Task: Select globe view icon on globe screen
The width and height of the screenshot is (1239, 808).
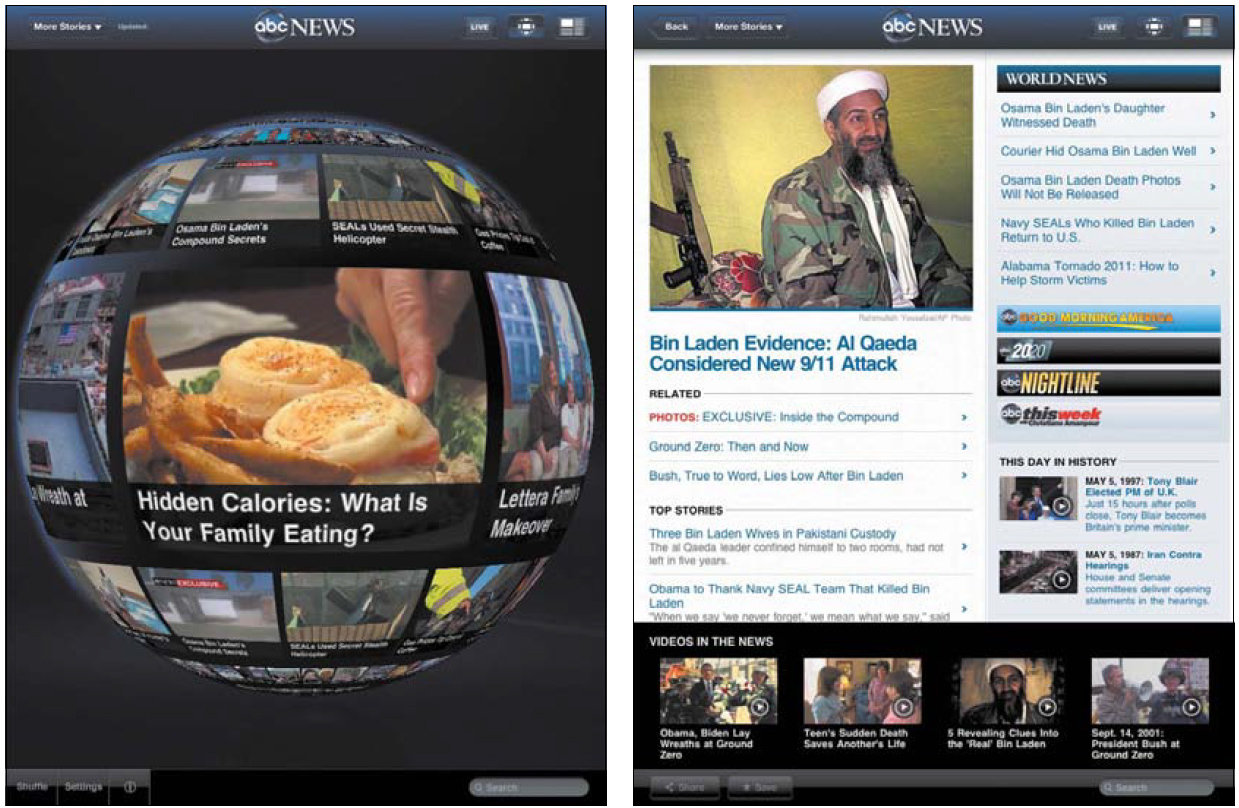Action: (x=526, y=27)
